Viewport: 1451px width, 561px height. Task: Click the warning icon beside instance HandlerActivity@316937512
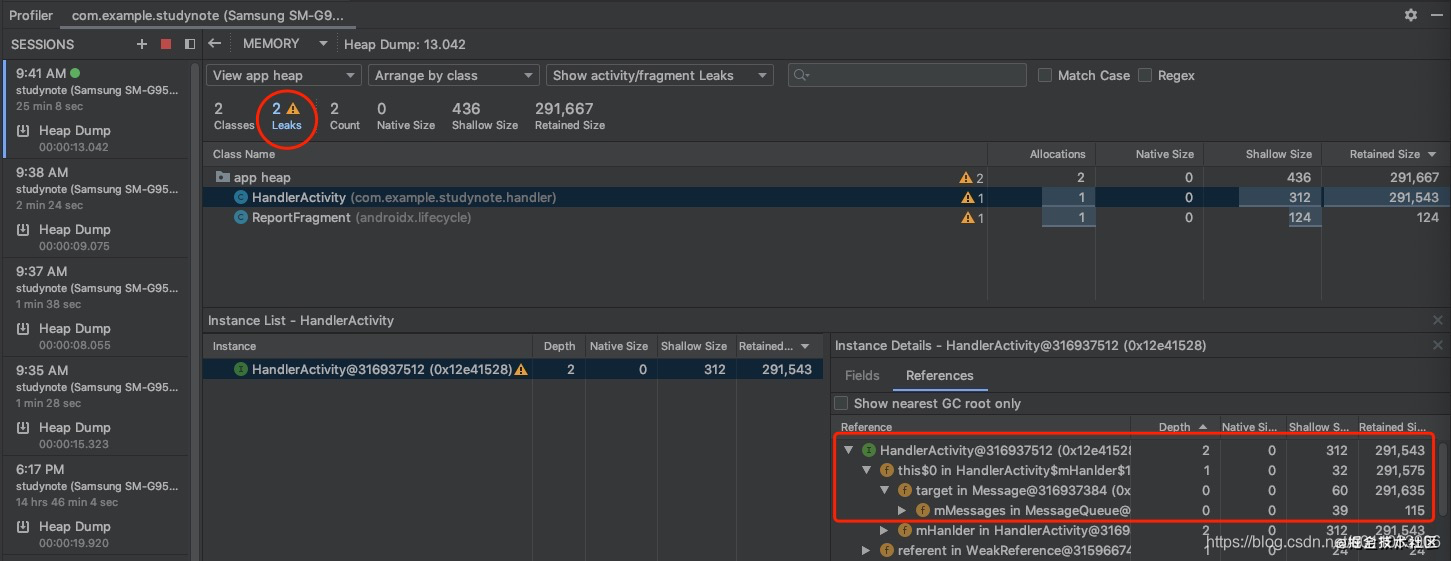(x=521, y=369)
